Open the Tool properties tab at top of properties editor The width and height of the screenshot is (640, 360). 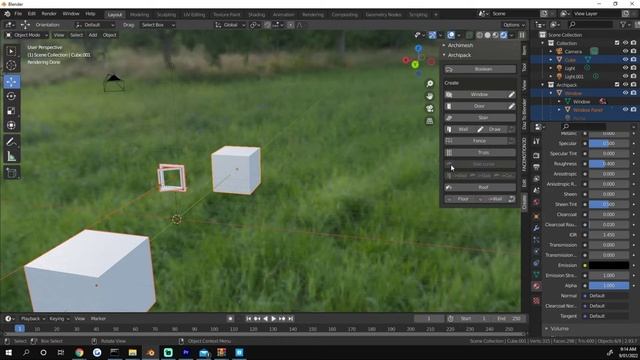point(536,141)
